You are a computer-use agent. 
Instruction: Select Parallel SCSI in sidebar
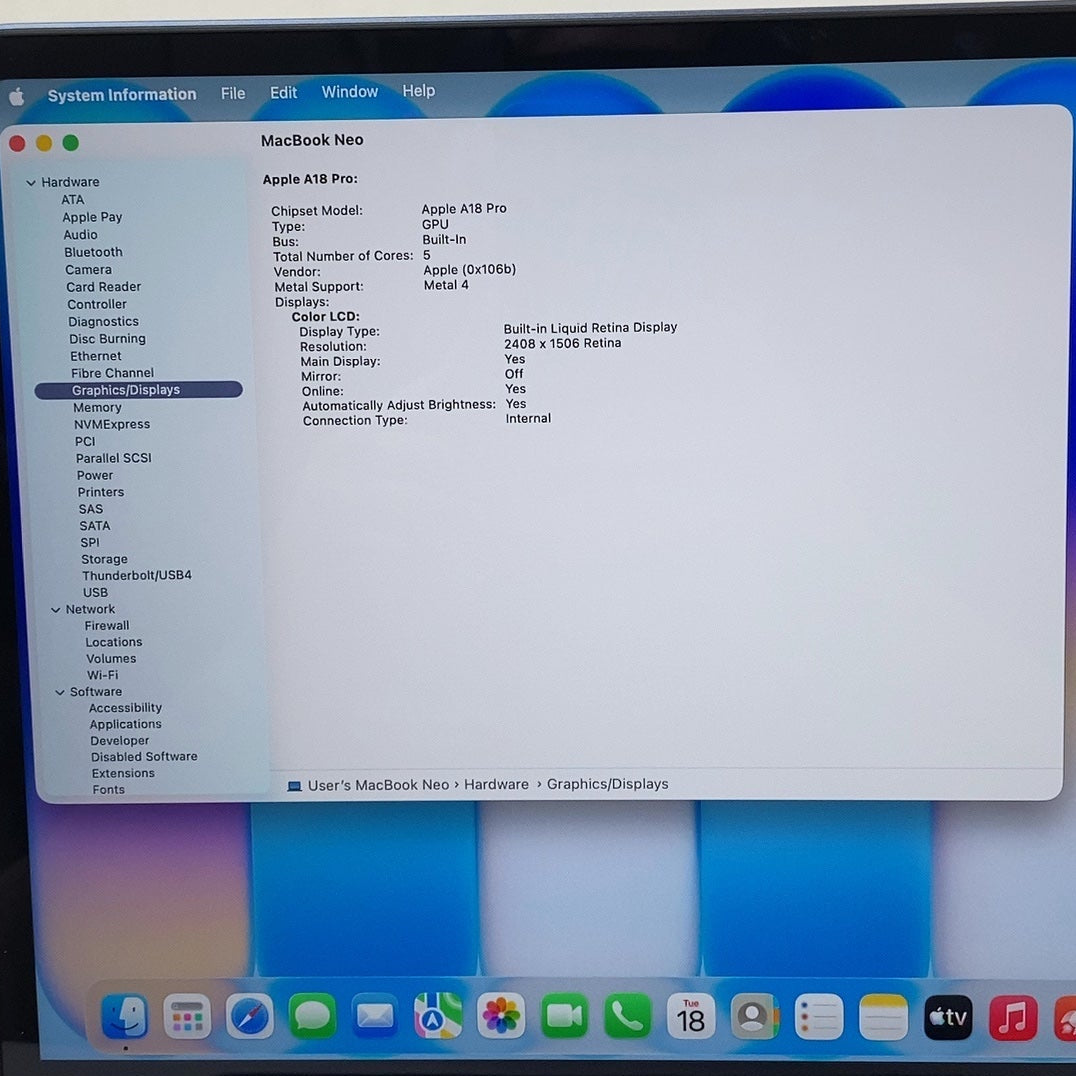coord(114,458)
